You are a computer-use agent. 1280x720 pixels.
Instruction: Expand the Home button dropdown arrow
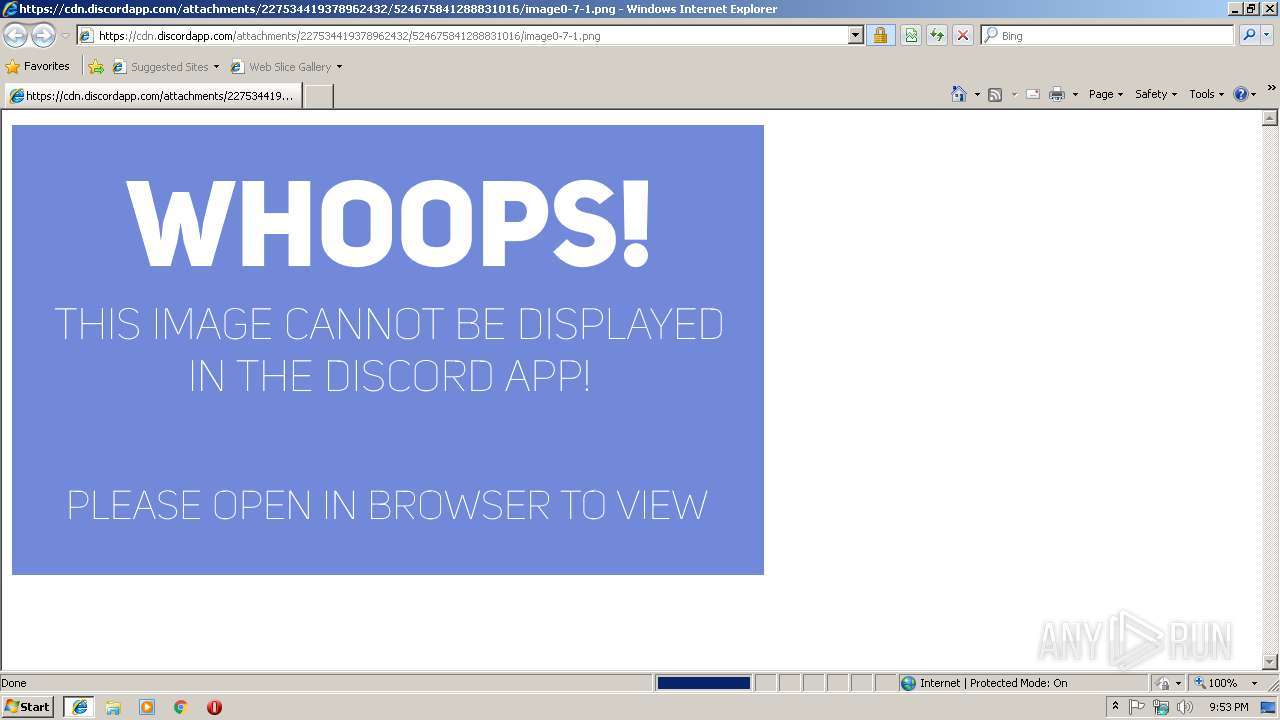pos(977,94)
